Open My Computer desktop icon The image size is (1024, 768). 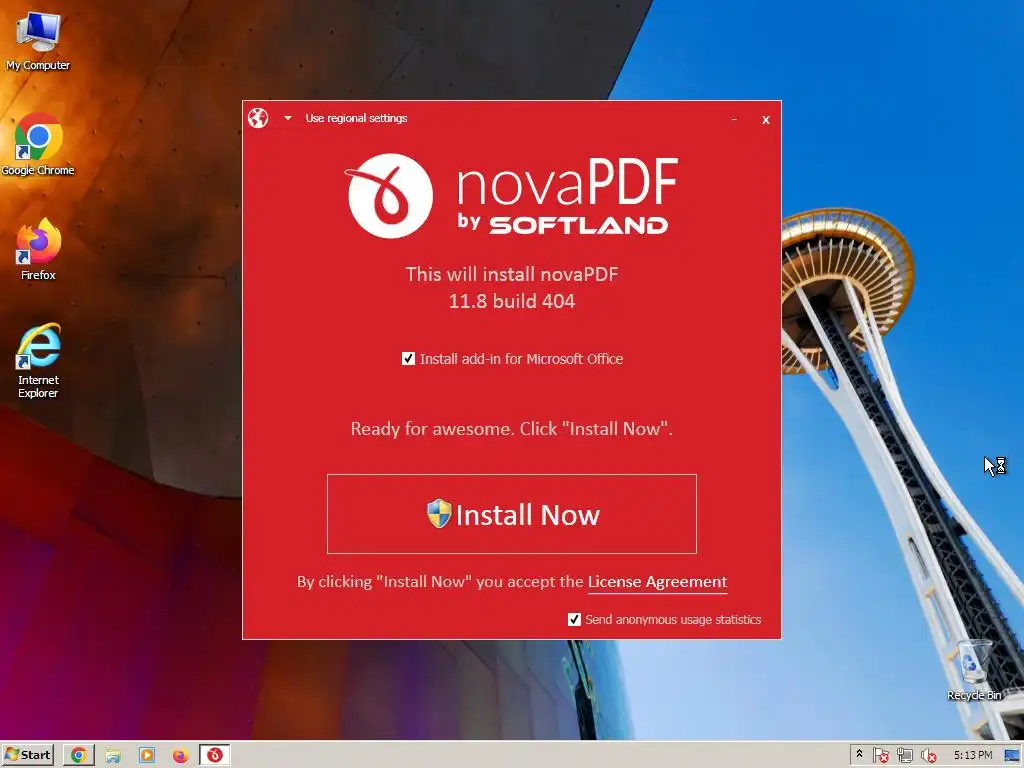[x=38, y=41]
